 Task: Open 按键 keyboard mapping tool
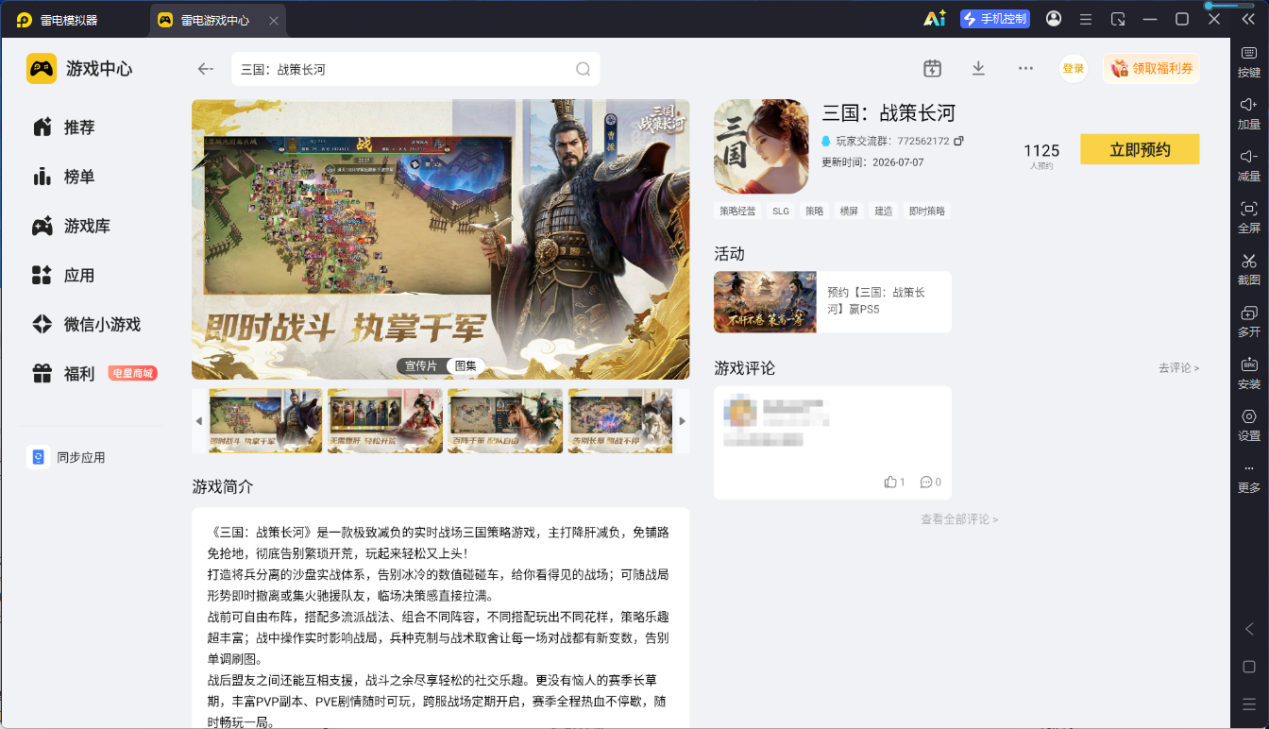1249,61
